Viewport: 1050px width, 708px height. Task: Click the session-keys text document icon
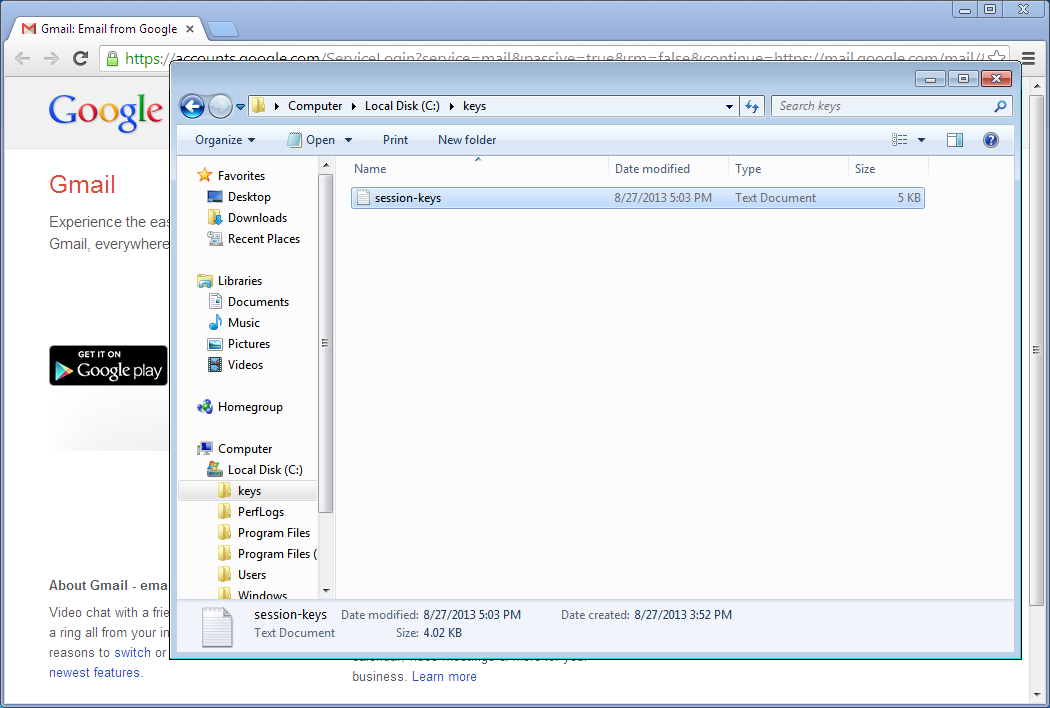pos(363,198)
